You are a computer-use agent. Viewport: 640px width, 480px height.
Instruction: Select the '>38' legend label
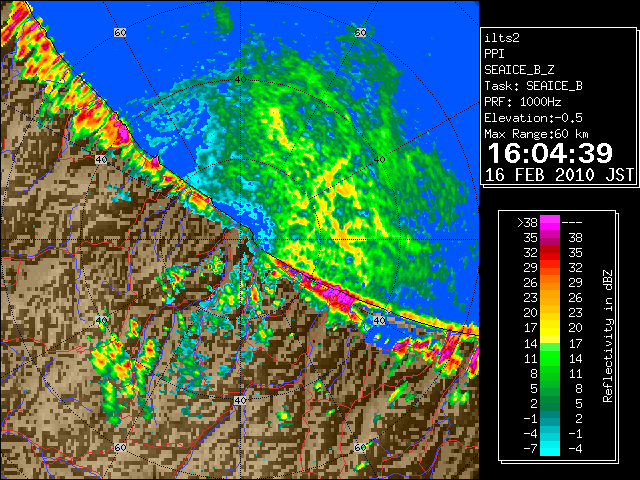point(527,223)
